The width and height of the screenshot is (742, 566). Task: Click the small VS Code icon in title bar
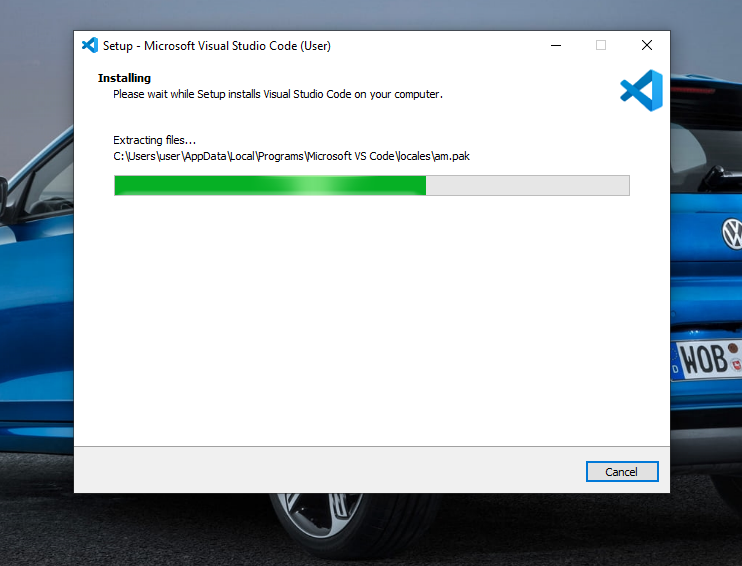[90, 45]
